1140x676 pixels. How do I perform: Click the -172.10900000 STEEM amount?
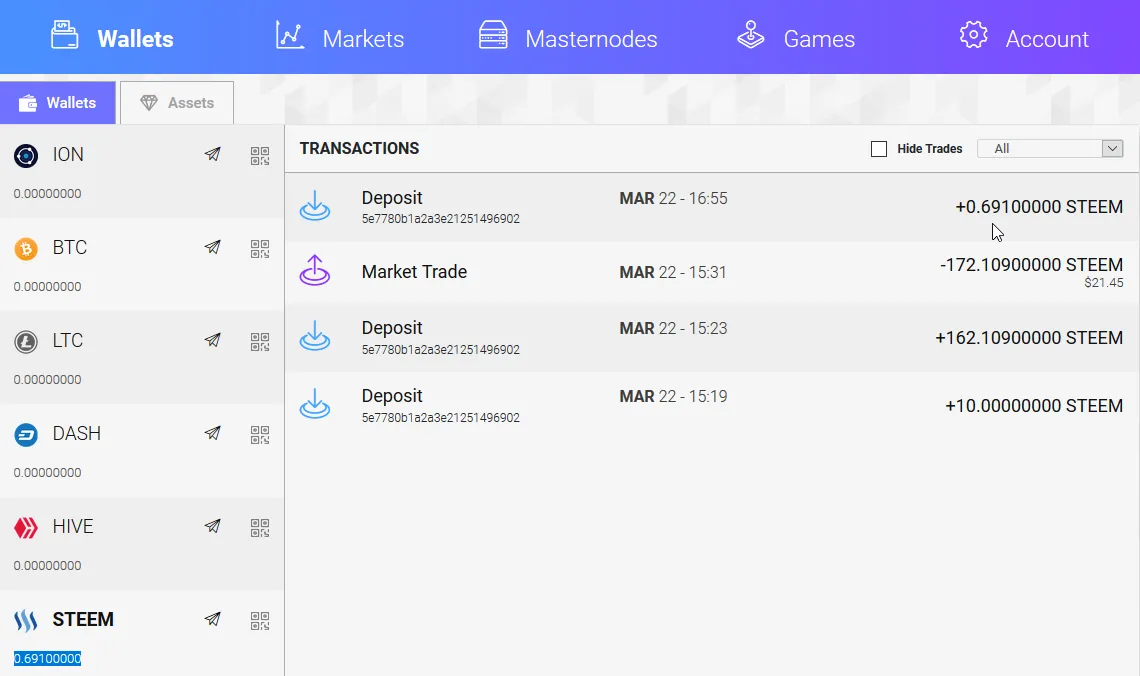tap(1031, 265)
